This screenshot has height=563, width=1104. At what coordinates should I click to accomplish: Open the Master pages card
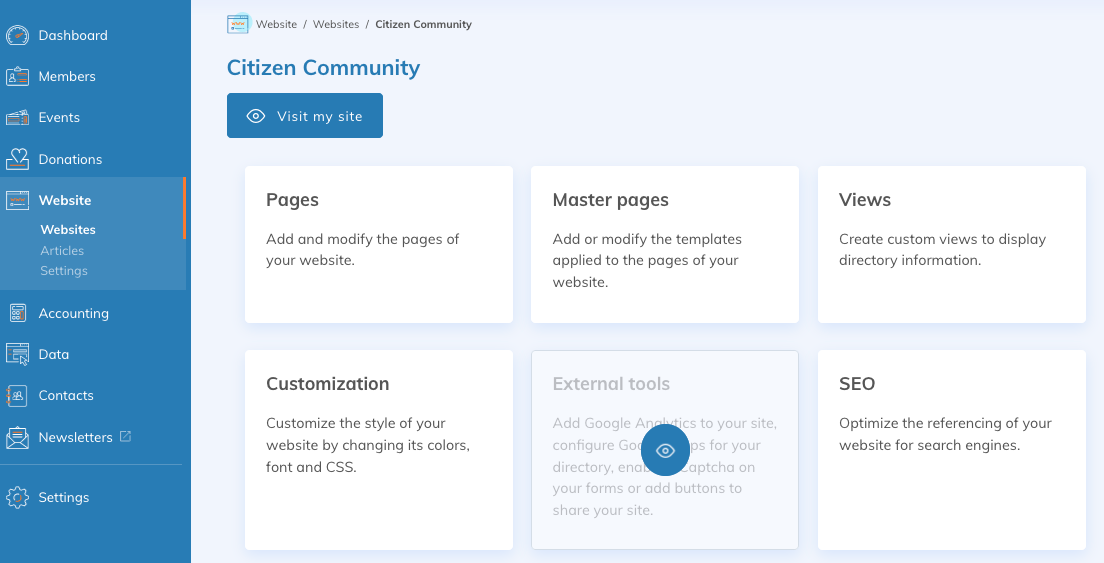[664, 244]
